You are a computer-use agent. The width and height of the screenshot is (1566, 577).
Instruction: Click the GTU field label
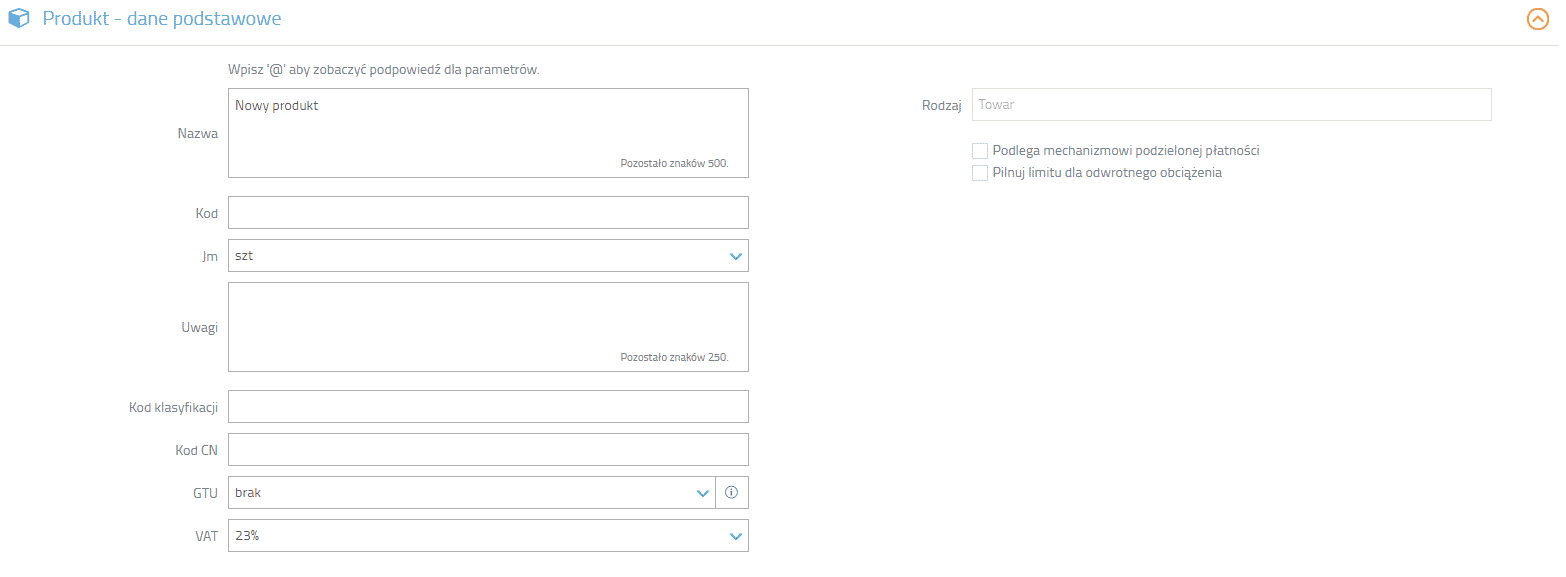click(205, 493)
